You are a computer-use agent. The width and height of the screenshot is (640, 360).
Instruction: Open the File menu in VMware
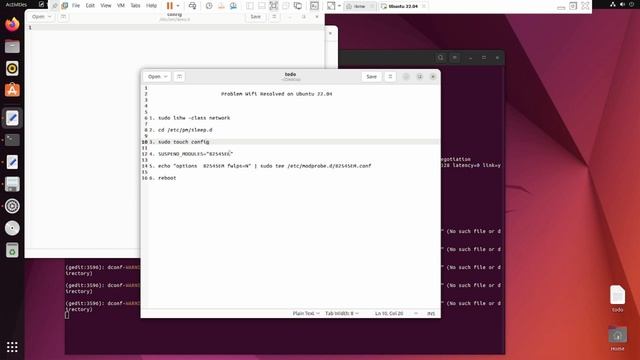coord(76,6)
